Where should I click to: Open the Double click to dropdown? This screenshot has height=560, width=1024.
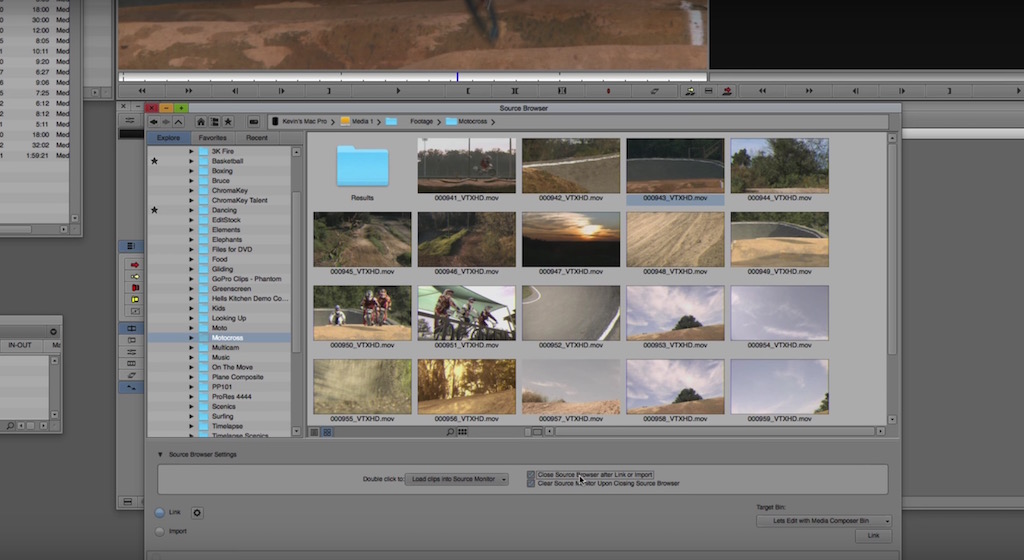[x=457, y=479]
